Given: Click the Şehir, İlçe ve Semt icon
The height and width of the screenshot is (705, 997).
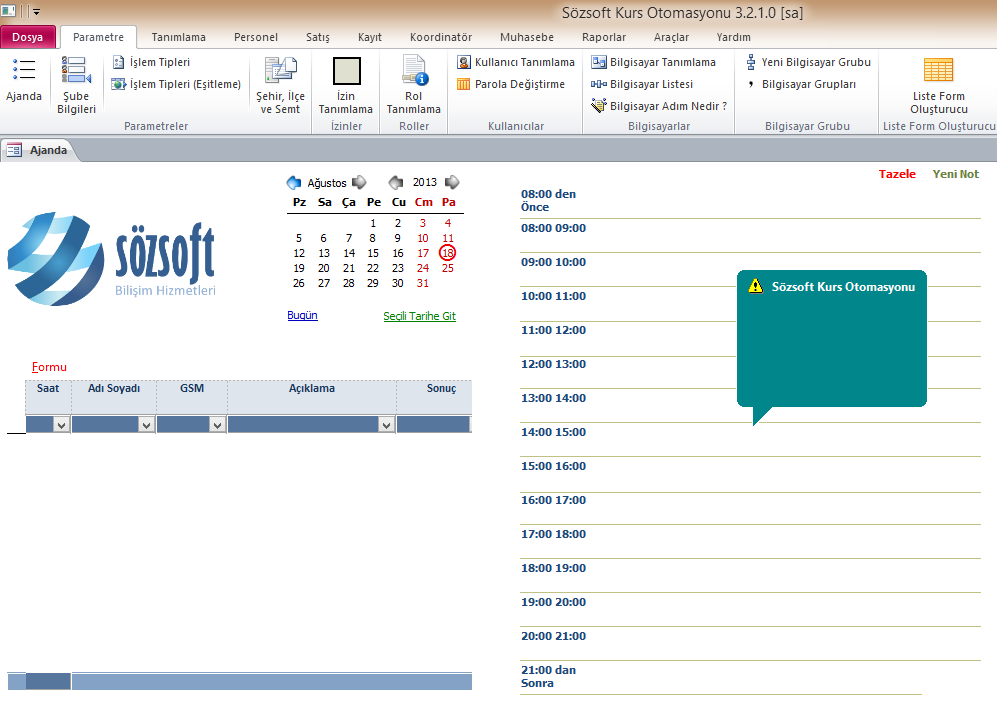Looking at the screenshot, I should click(x=280, y=83).
